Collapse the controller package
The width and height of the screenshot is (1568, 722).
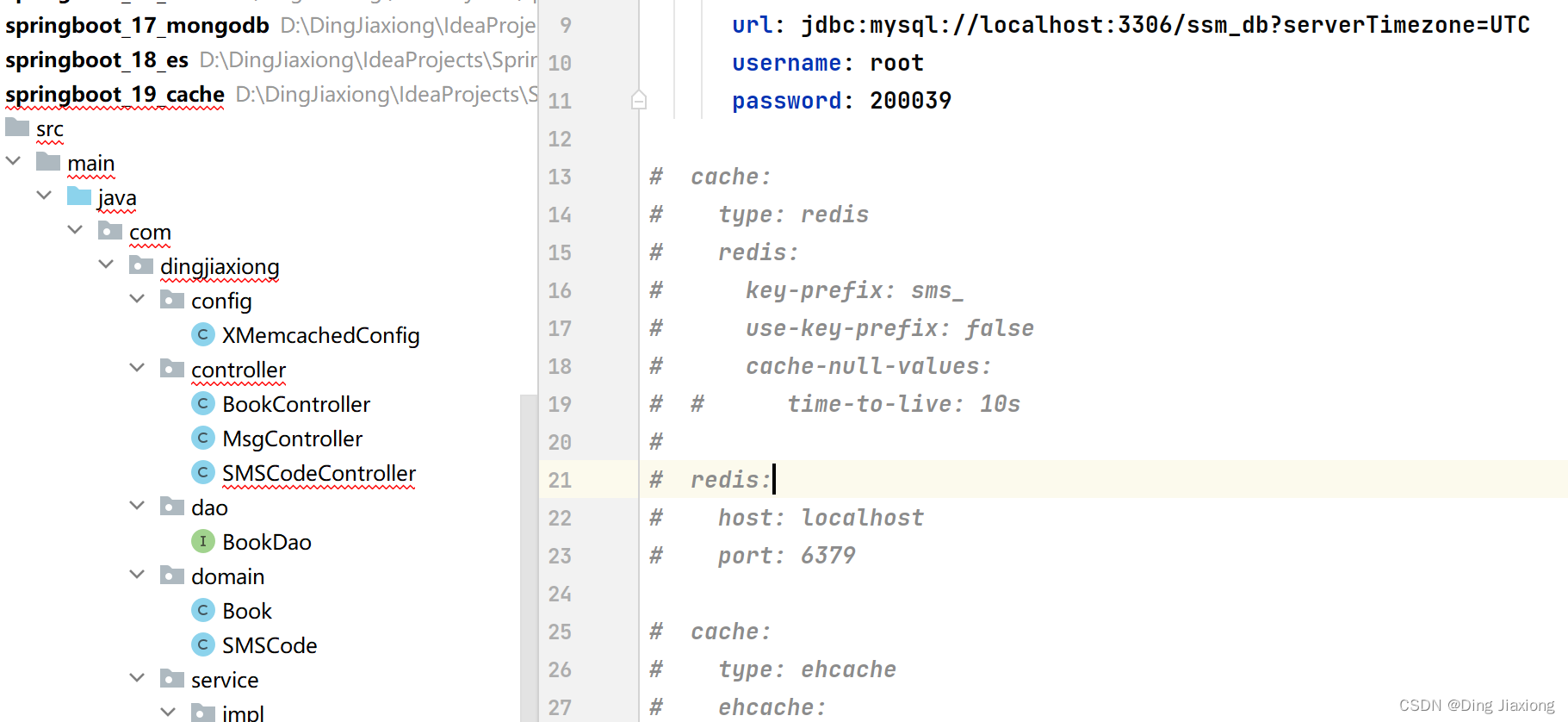coord(137,368)
